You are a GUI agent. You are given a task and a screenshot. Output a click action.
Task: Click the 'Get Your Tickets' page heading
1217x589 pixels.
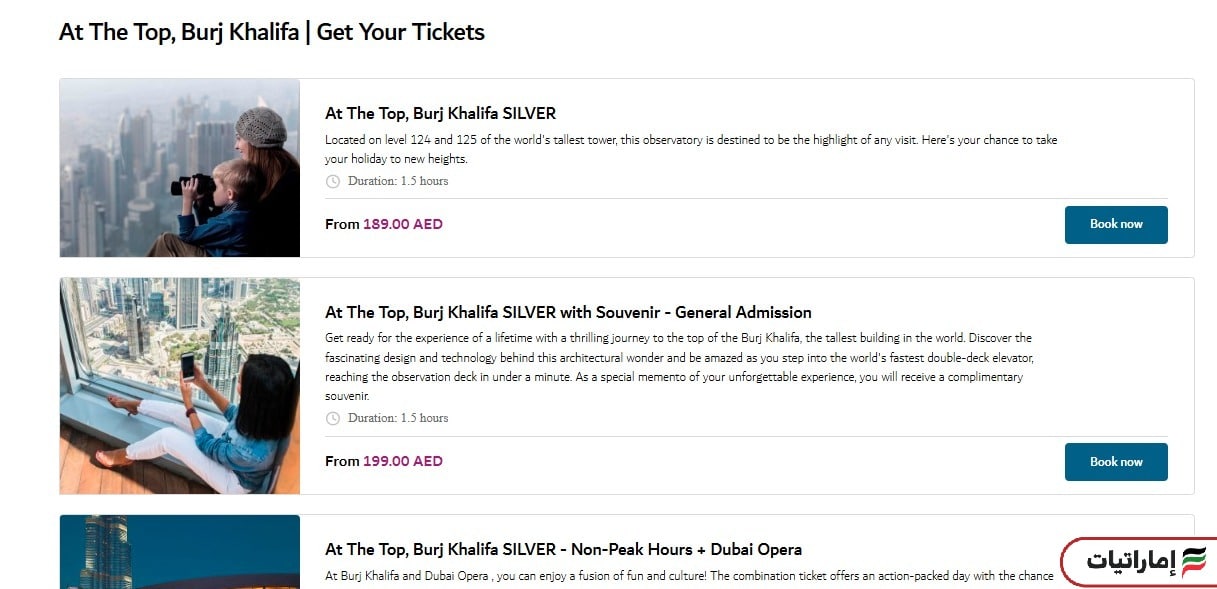pyautogui.click(x=272, y=32)
